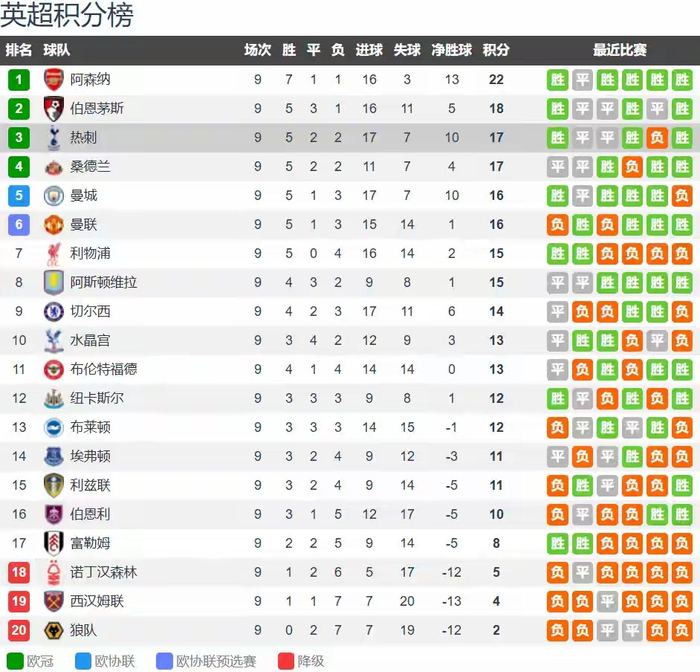Click the Liverpool (利物浦) club crest
The height and width of the screenshot is (672, 700).
pyautogui.click(x=53, y=254)
